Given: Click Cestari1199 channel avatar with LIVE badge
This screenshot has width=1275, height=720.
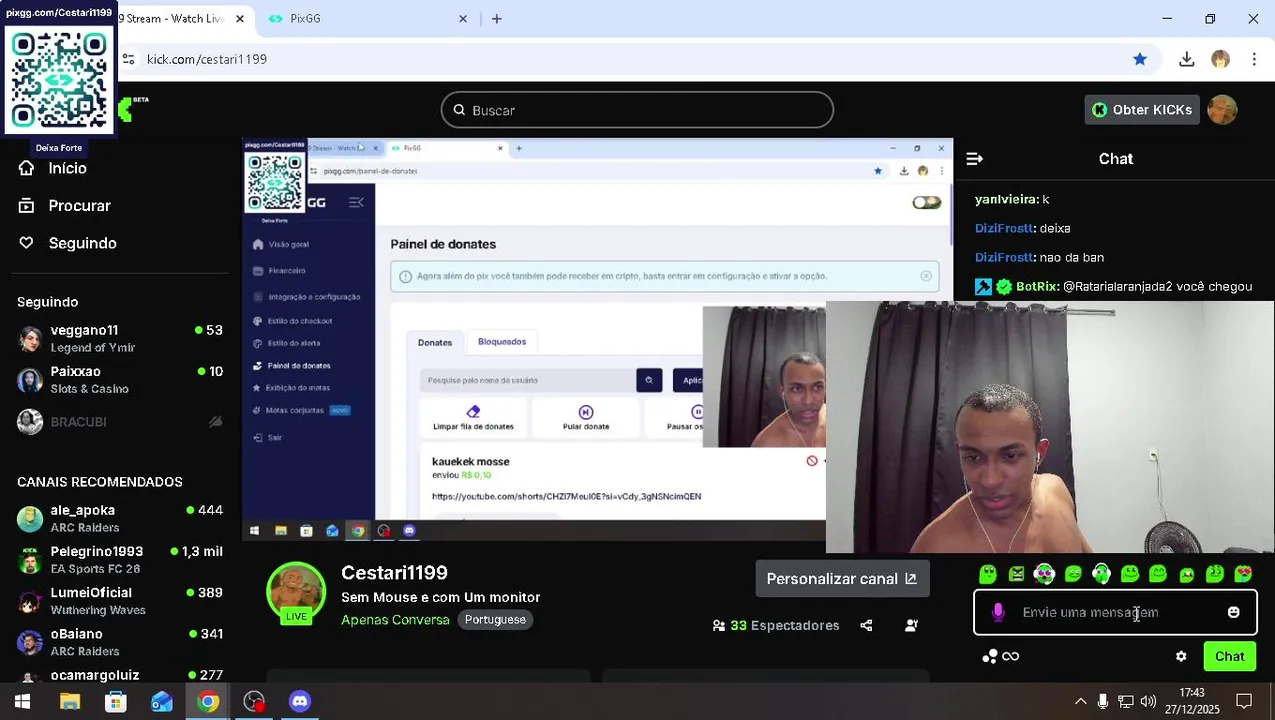Looking at the screenshot, I should tap(296, 592).
